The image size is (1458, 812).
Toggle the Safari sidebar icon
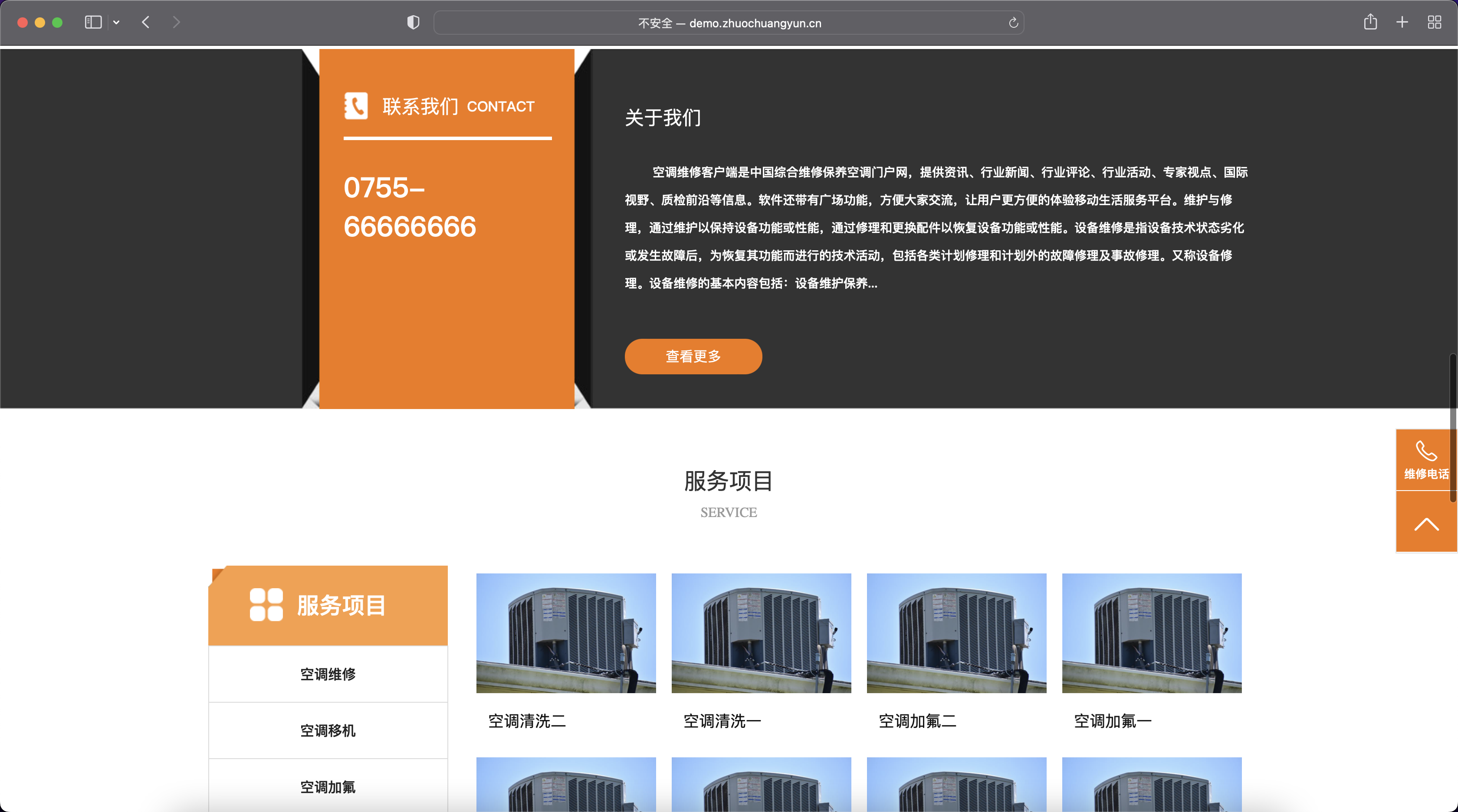93,23
